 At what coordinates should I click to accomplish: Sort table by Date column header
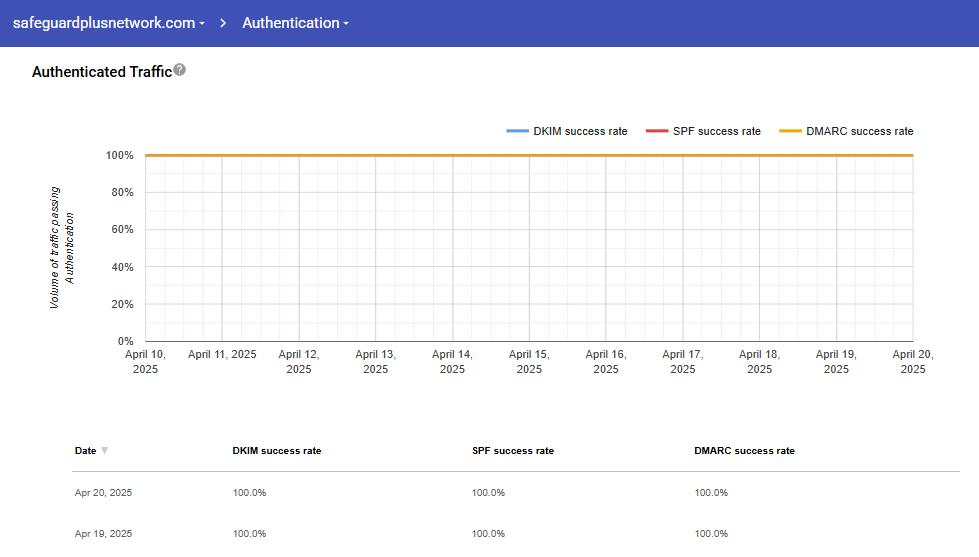[x=86, y=451]
